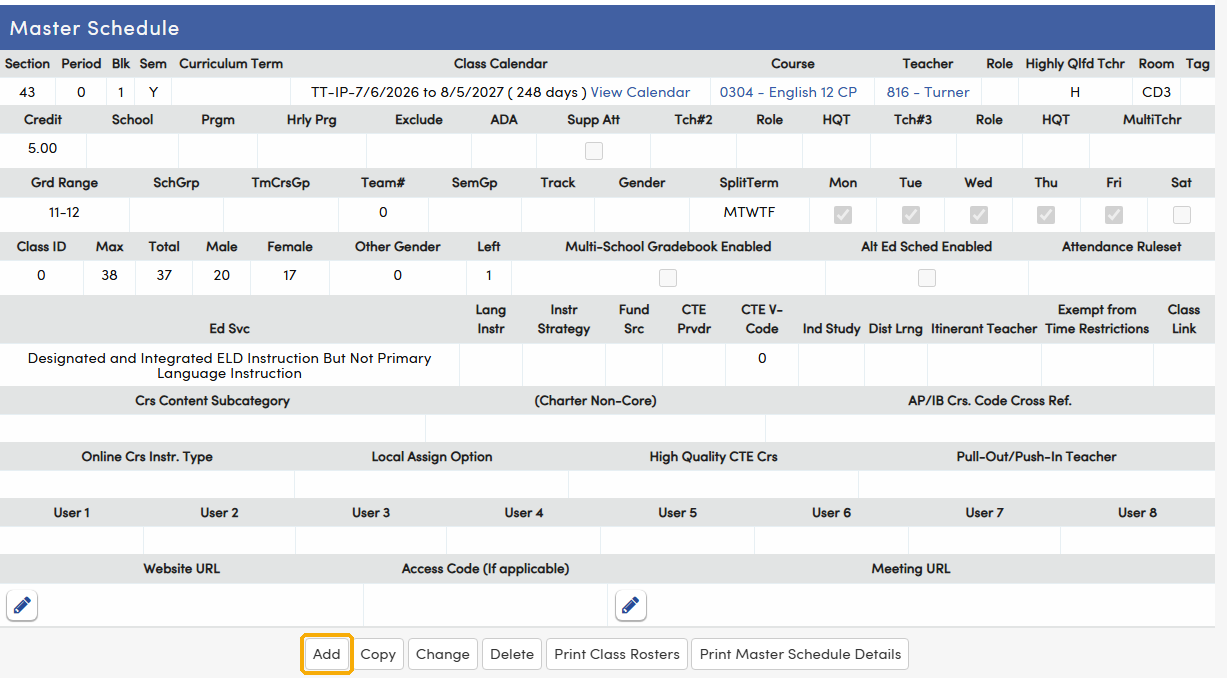Click the Class Calendar column header
Screen dimensions: 1231x678
coord(500,63)
